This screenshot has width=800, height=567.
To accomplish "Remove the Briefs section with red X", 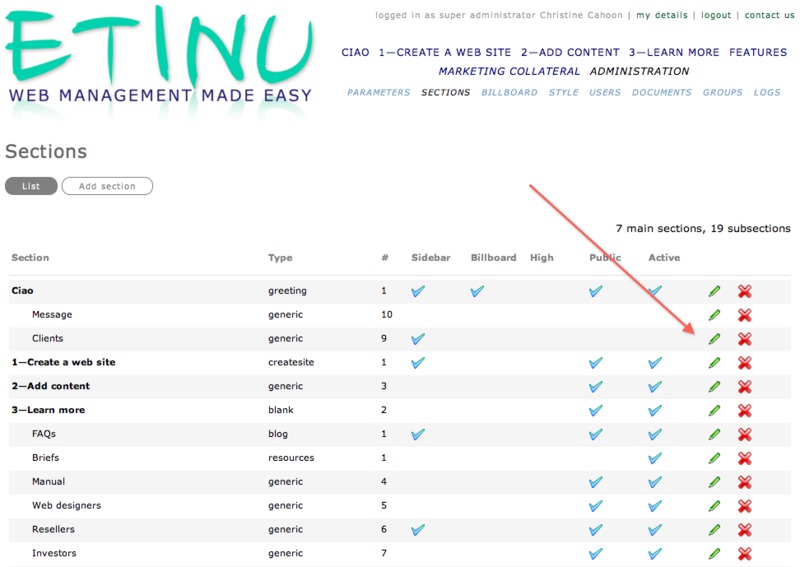I will tap(744, 458).
